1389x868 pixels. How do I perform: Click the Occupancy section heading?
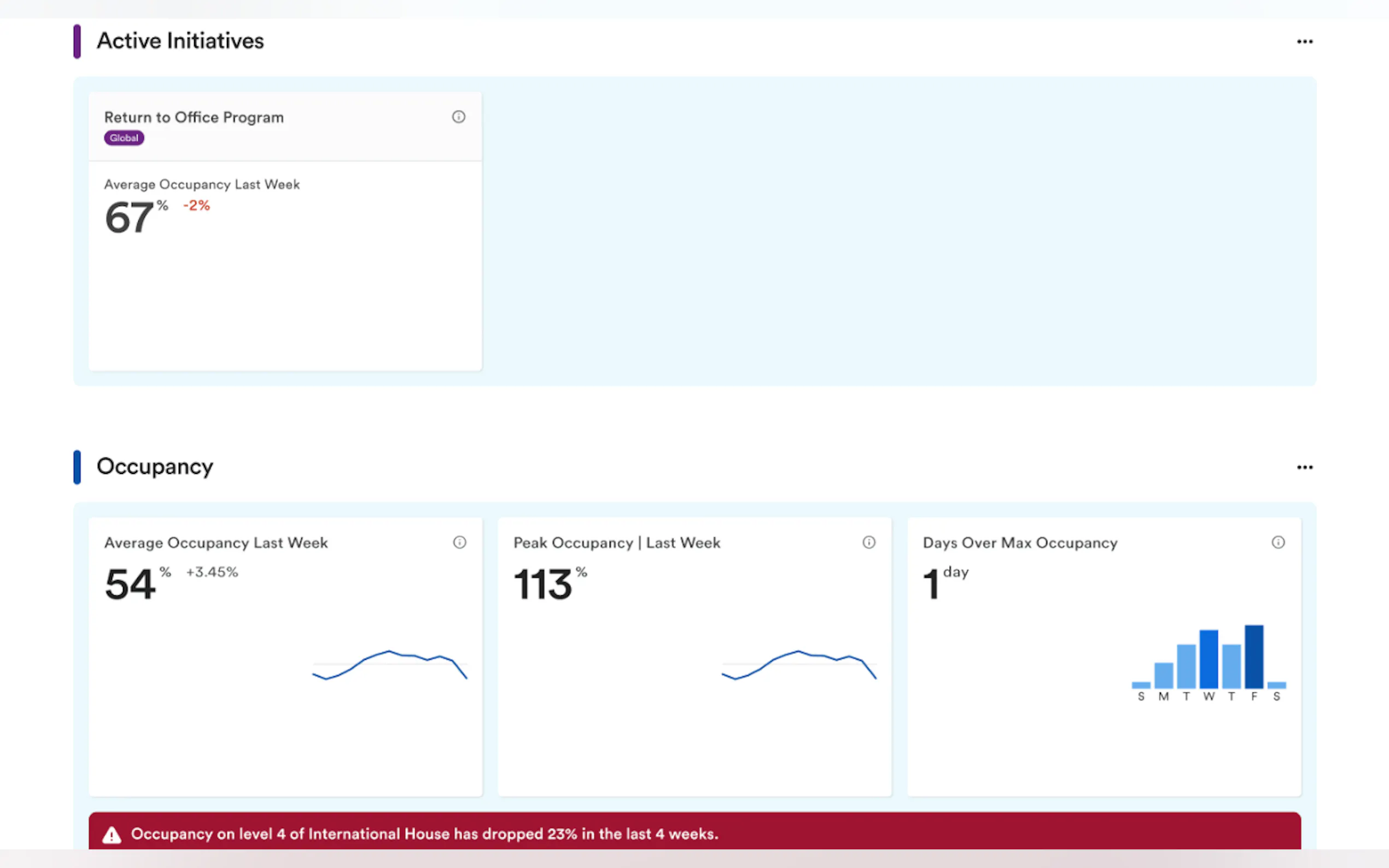click(155, 467)
